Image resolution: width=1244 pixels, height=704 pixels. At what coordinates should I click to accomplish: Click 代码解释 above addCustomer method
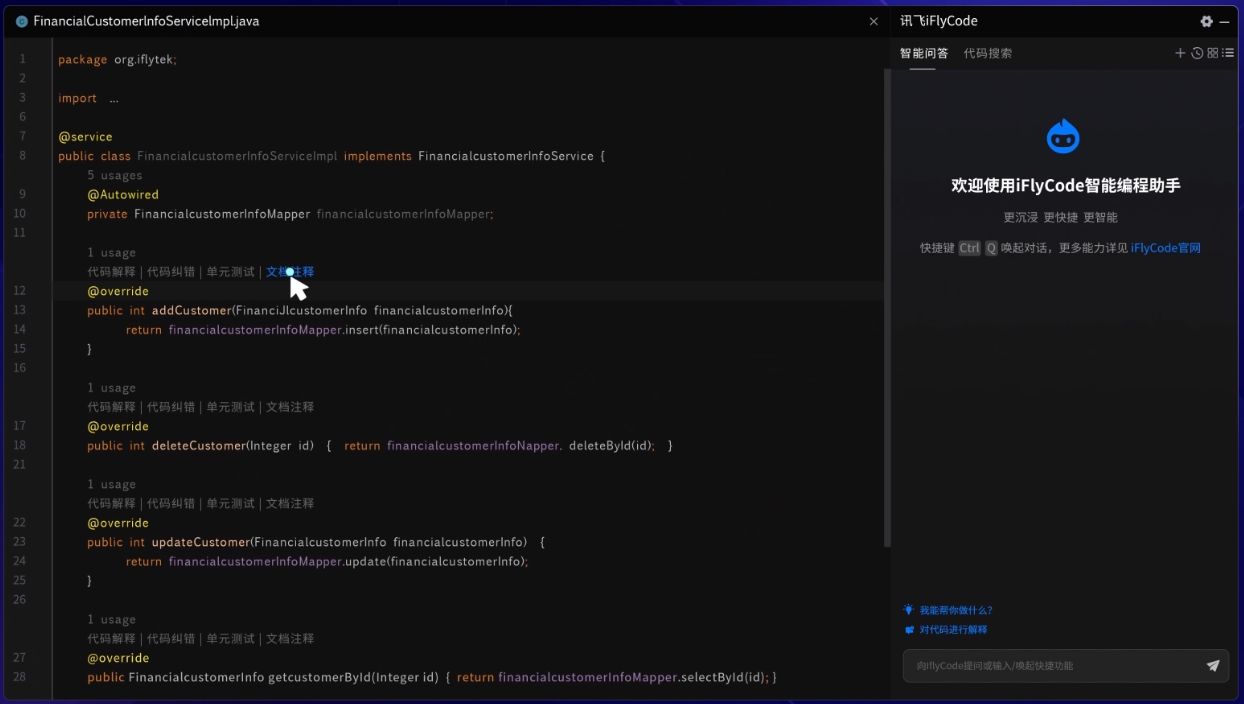(111, 272)
